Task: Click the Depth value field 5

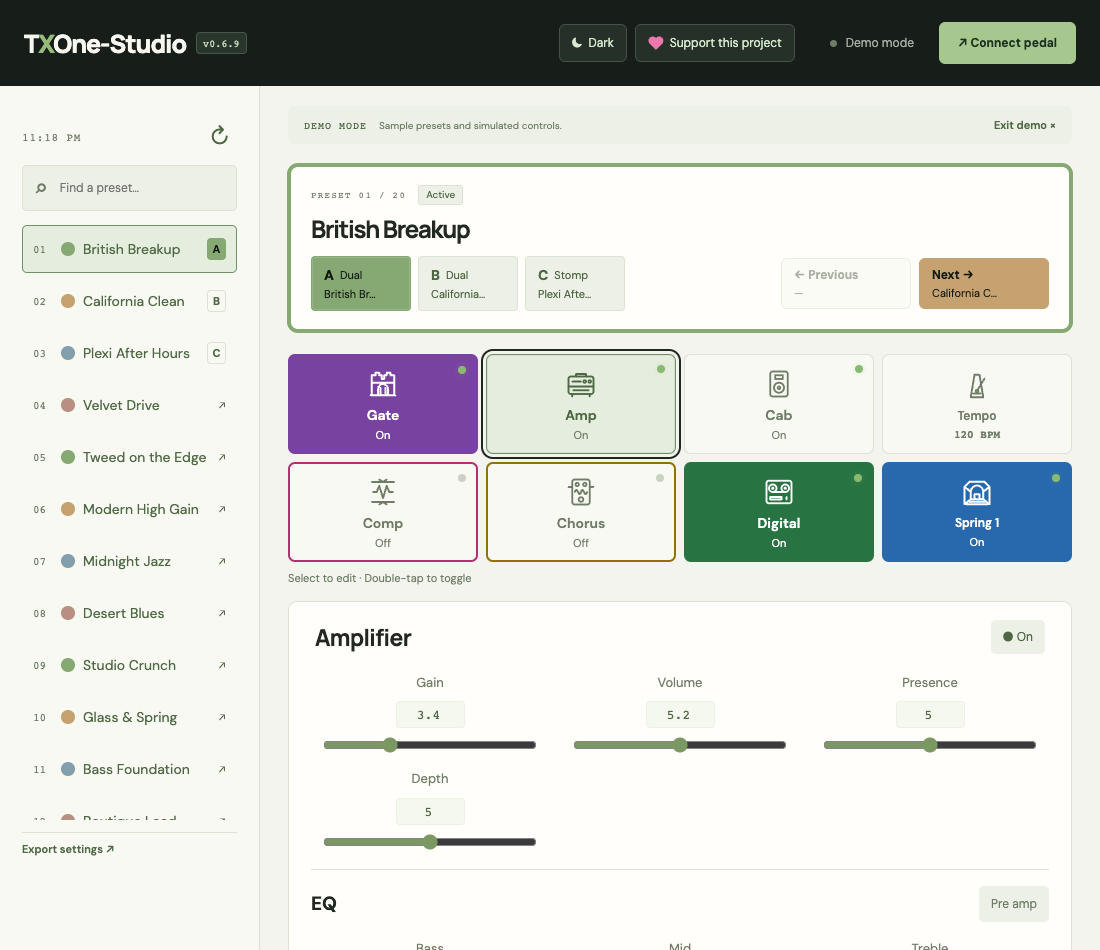Action: (x=430, y=812)
